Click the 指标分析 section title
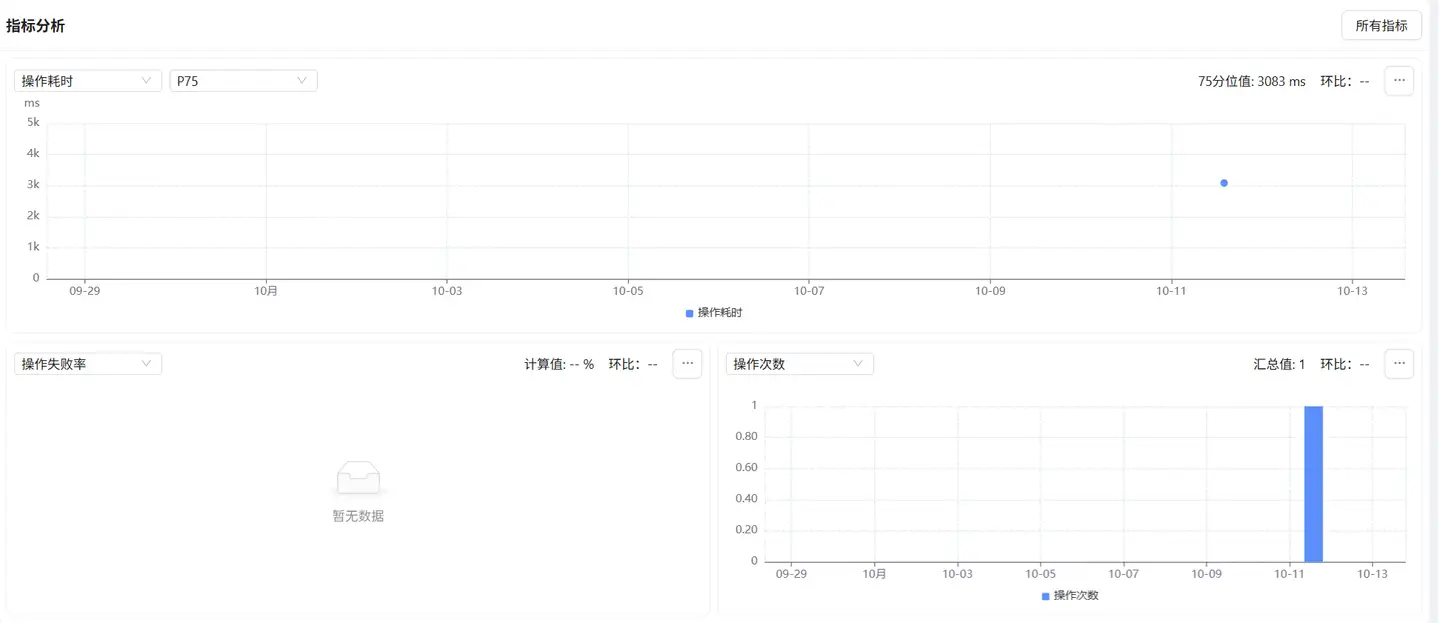Image resolution: width=1440 pixels, height=623 pixels. (36, 26)
